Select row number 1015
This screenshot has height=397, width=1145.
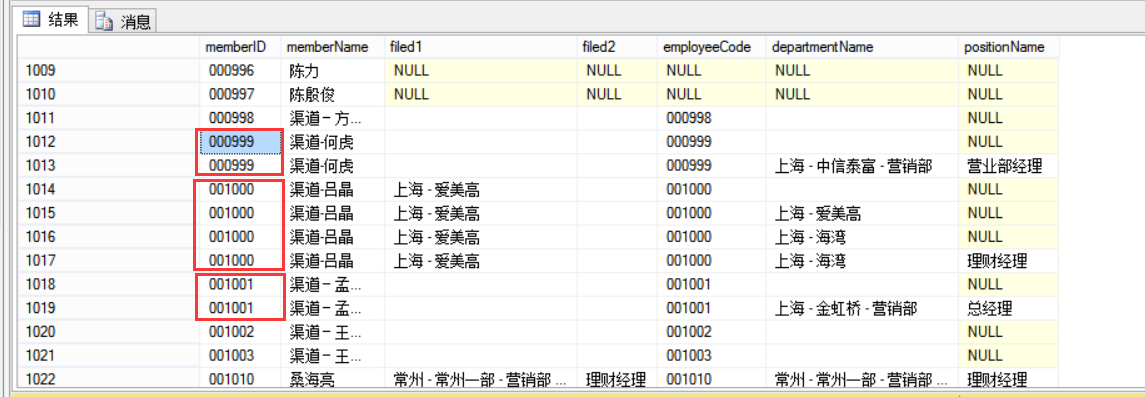(x=109, y=213)
